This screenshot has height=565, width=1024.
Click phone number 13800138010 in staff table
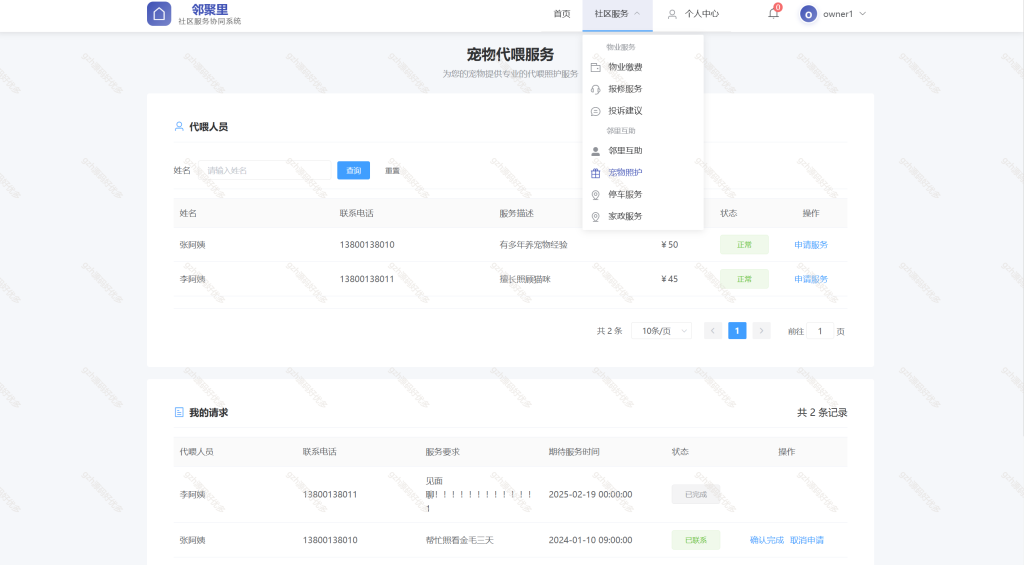click(367, 245)
